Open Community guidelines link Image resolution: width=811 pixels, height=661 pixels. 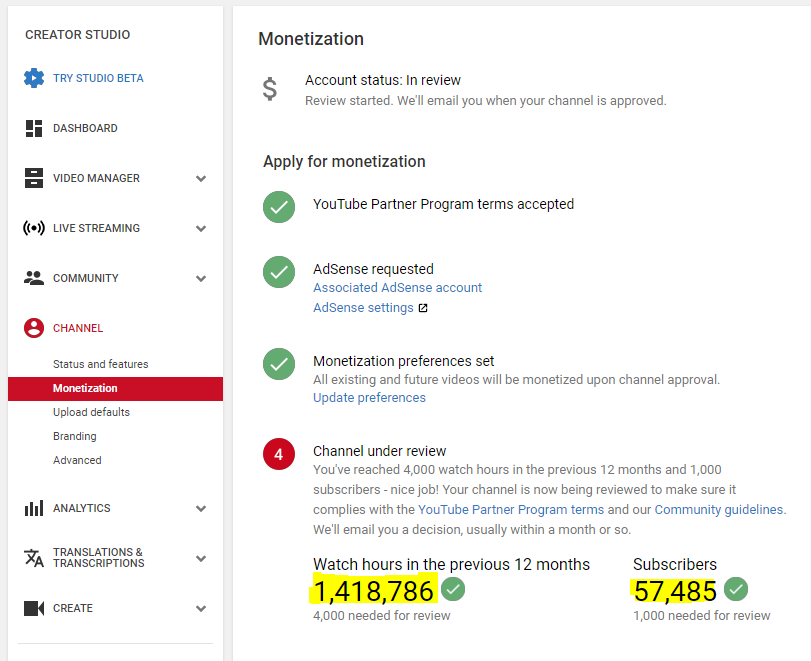719,509
